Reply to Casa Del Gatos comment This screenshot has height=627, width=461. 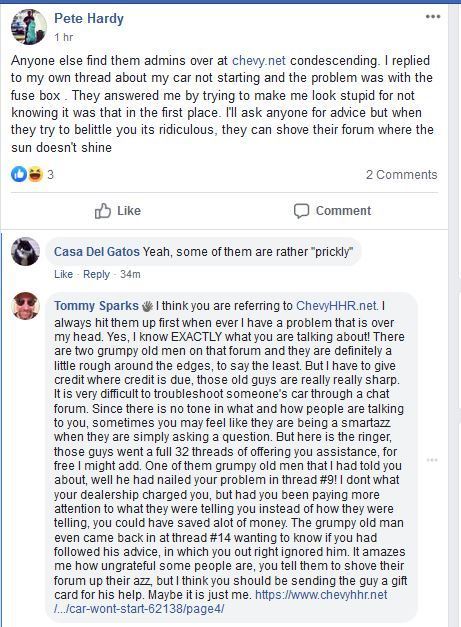(96, 274)
